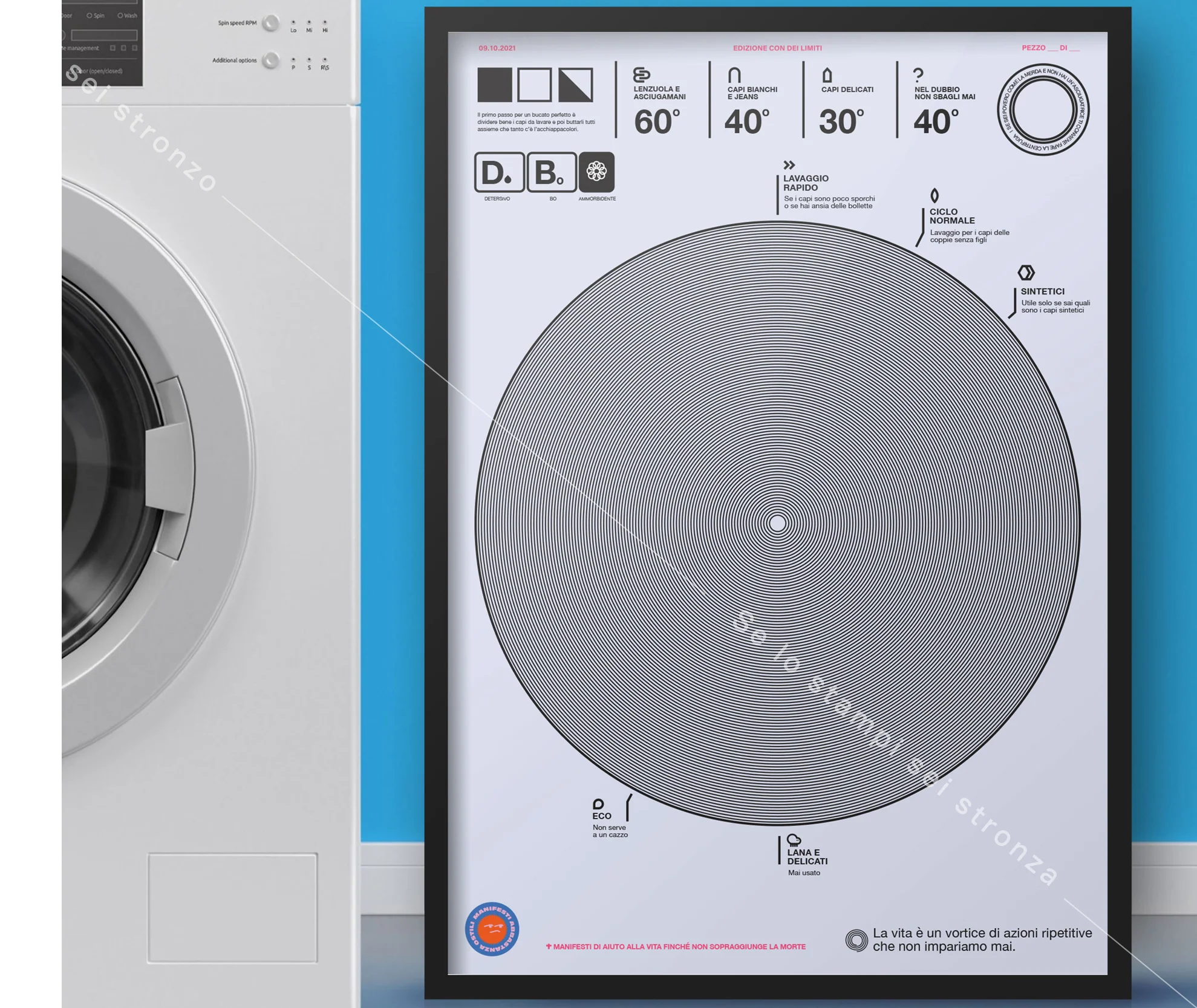Image resolution: width=1197 pixels, height=1008 pixels.
Task: Click the detergent 'D.' icon
Action: click(x=499, y=172)
